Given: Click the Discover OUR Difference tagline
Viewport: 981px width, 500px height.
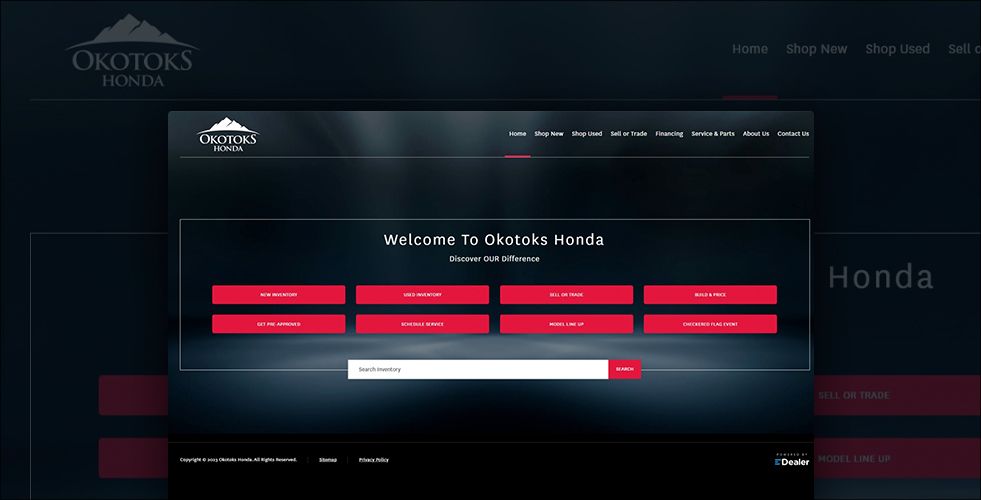Looking at the screenshot, I should [494, 259].
